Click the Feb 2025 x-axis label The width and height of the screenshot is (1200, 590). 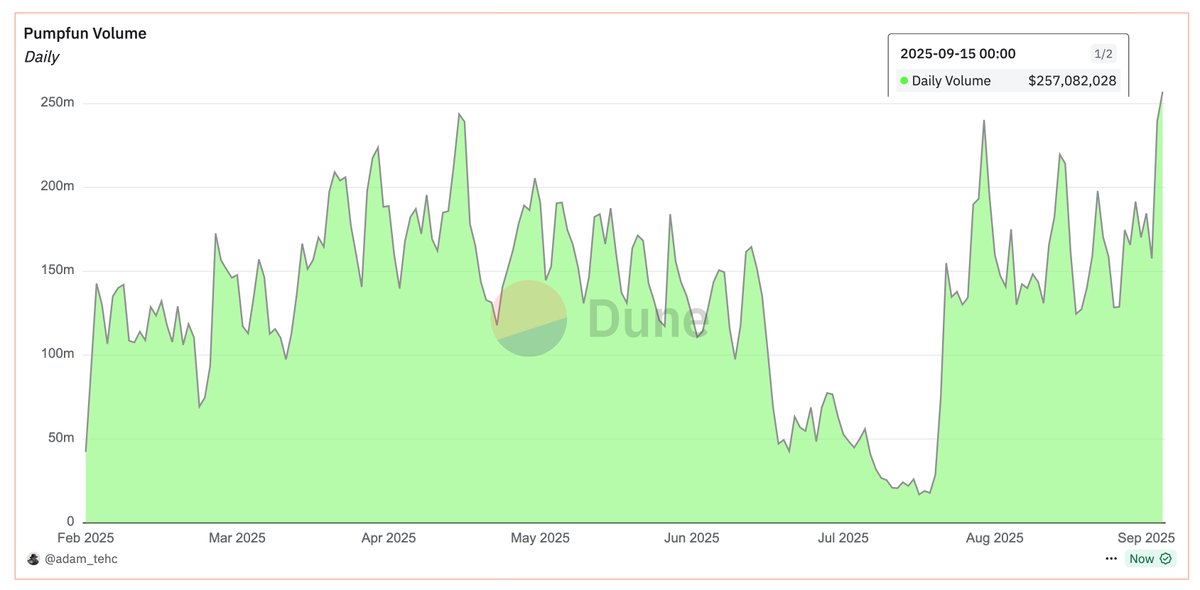point(86,538)
